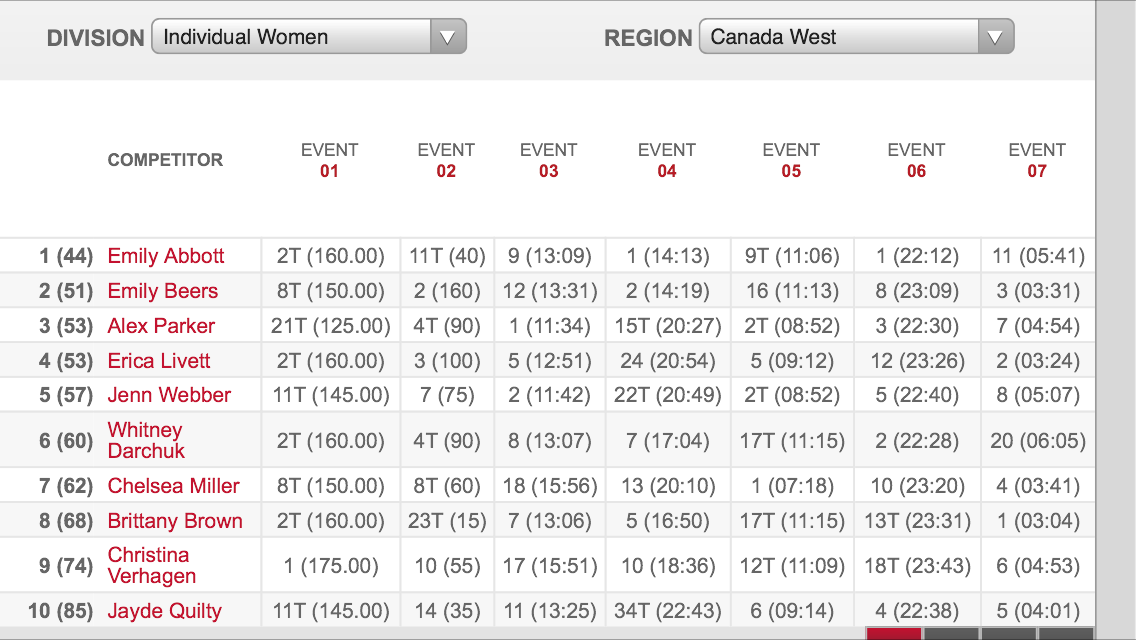The width and height of the screenshot is (1136, 640).
Task: Click the Event 05 column header
Action: tap(791, 161)
